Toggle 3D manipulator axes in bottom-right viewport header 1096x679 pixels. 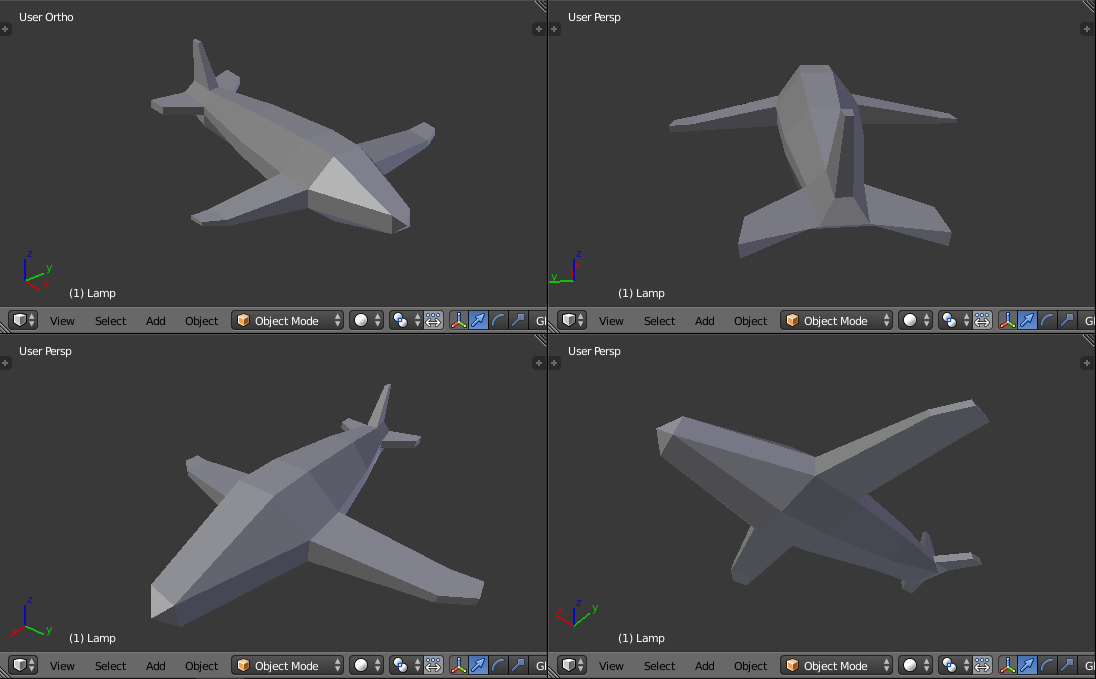(1007, 665)
